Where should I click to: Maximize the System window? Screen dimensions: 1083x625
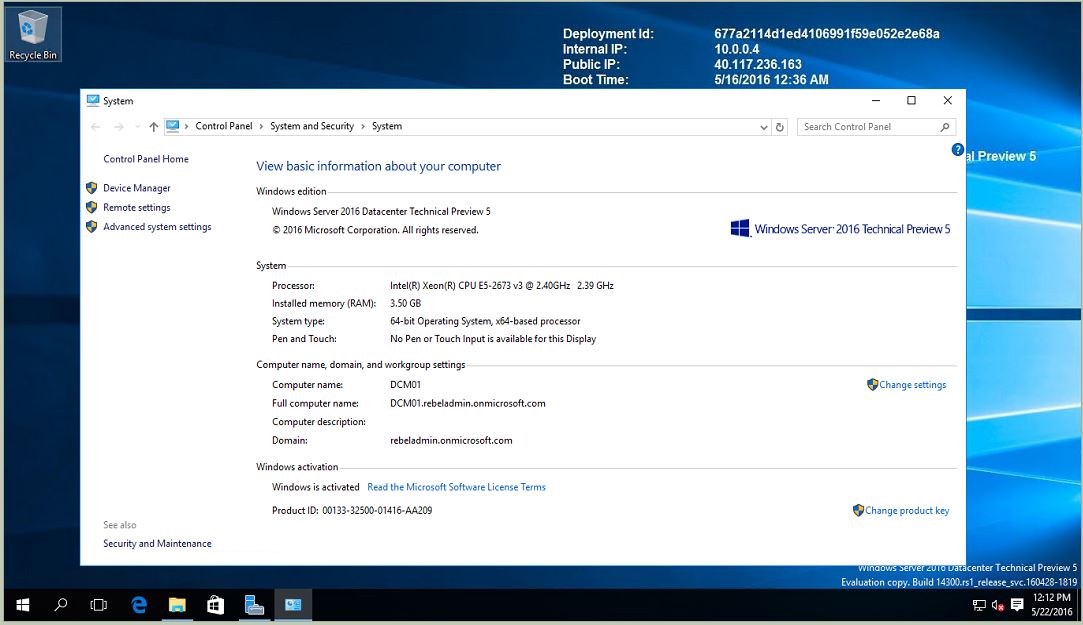[x=912, y=101]
